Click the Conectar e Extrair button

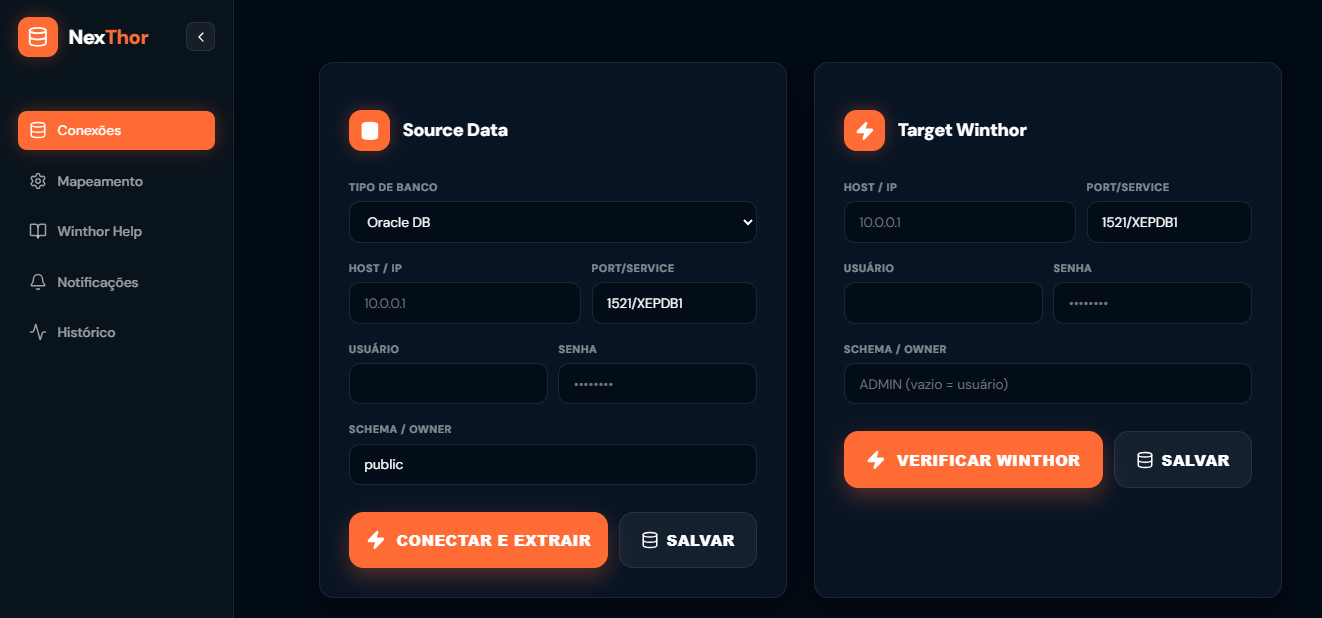(478, 540)
